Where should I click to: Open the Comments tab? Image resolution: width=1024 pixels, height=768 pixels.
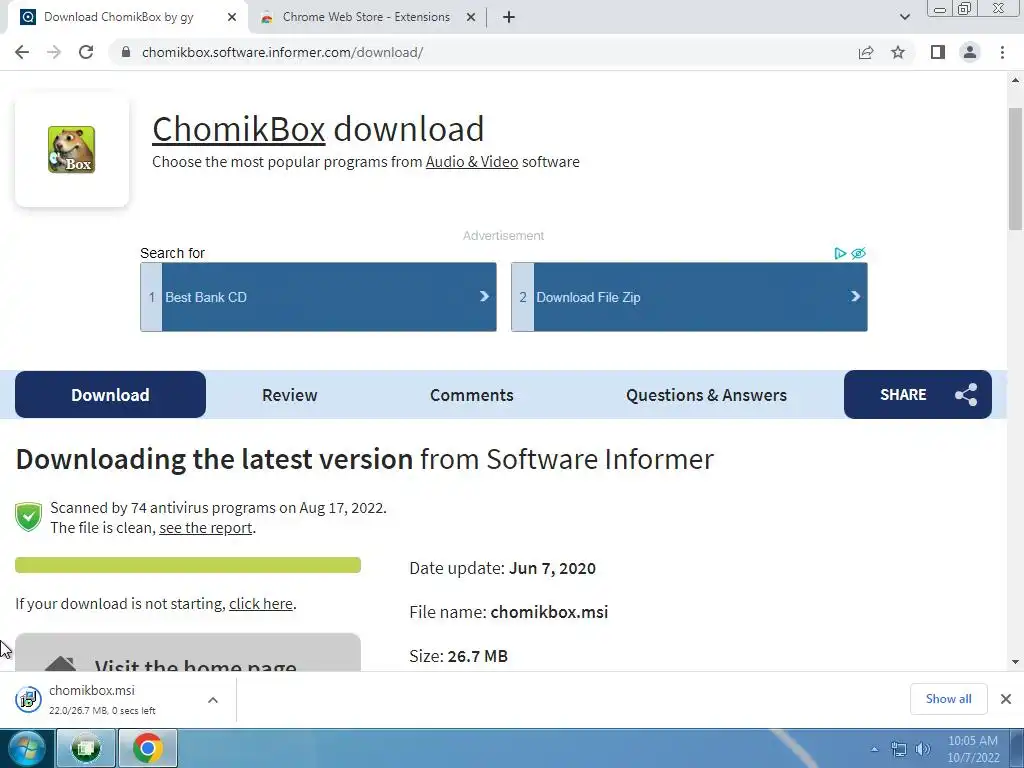coord(472,395)
